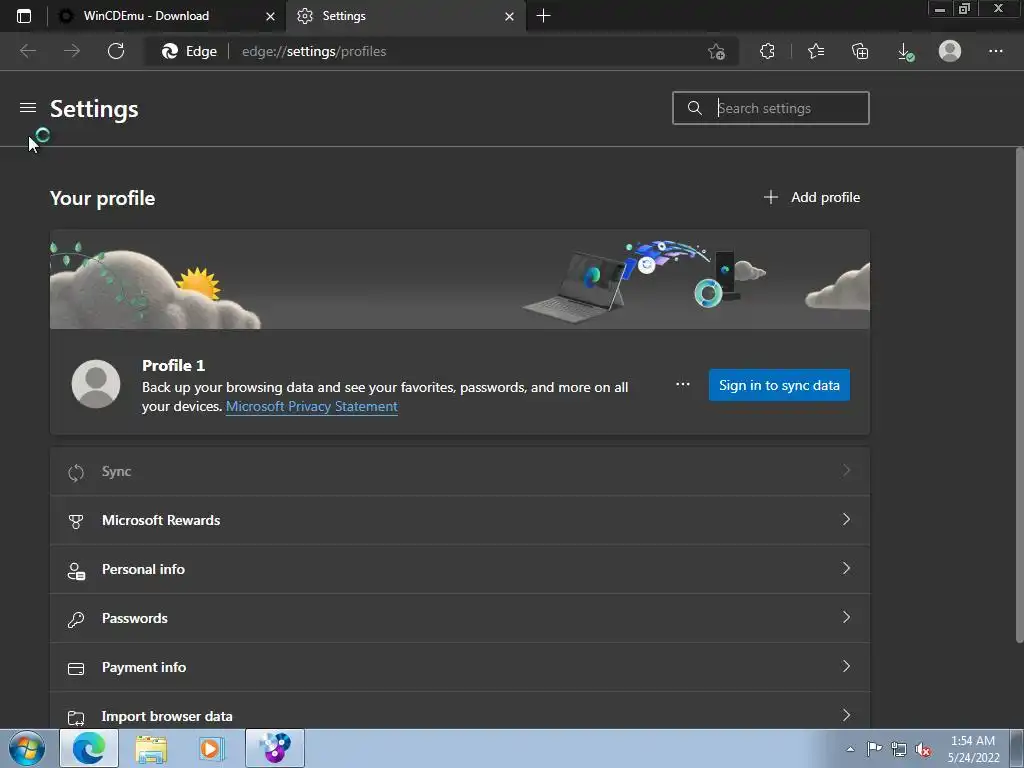Click the Personal info person icon
The image size is (1024, 768).
76,571
